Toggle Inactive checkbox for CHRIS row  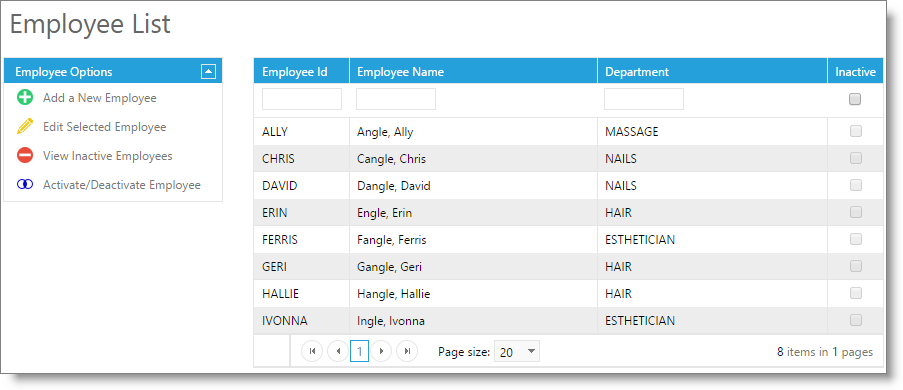pyautogui.click(x=856, y=158)
